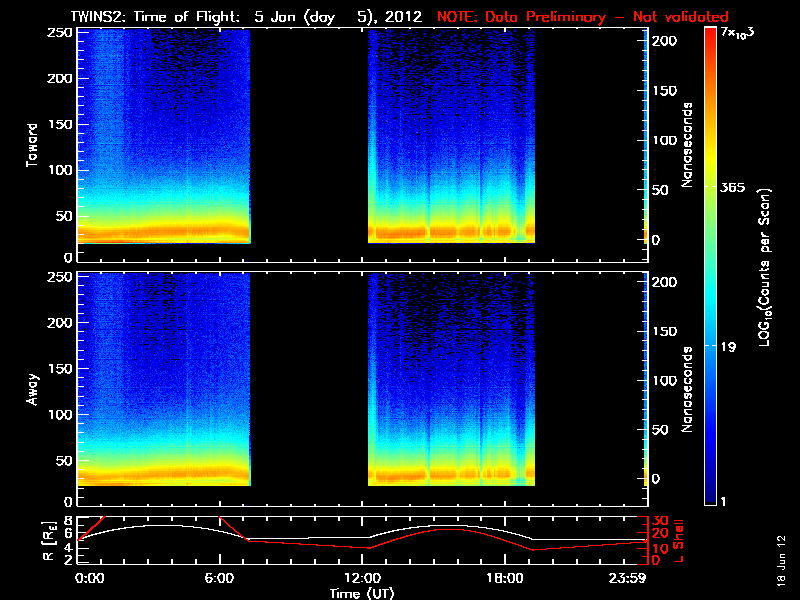Click the '100' left tick on the Away panel
Image resolution: width=800 pixels, height=600 pixels.
coord(60,414)
